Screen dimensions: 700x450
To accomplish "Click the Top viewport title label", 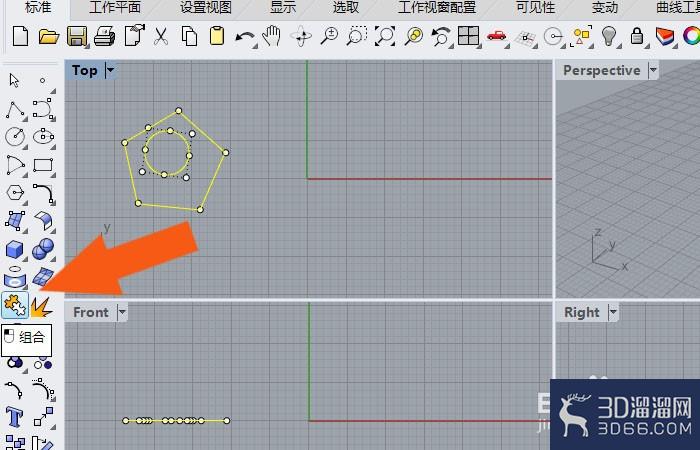I will 84,70.
